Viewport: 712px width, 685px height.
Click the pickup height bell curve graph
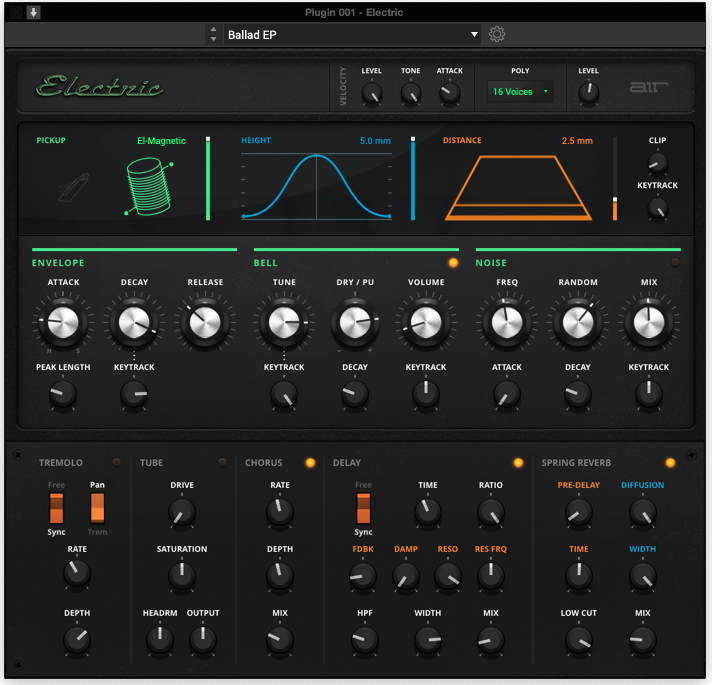[317, 185]
